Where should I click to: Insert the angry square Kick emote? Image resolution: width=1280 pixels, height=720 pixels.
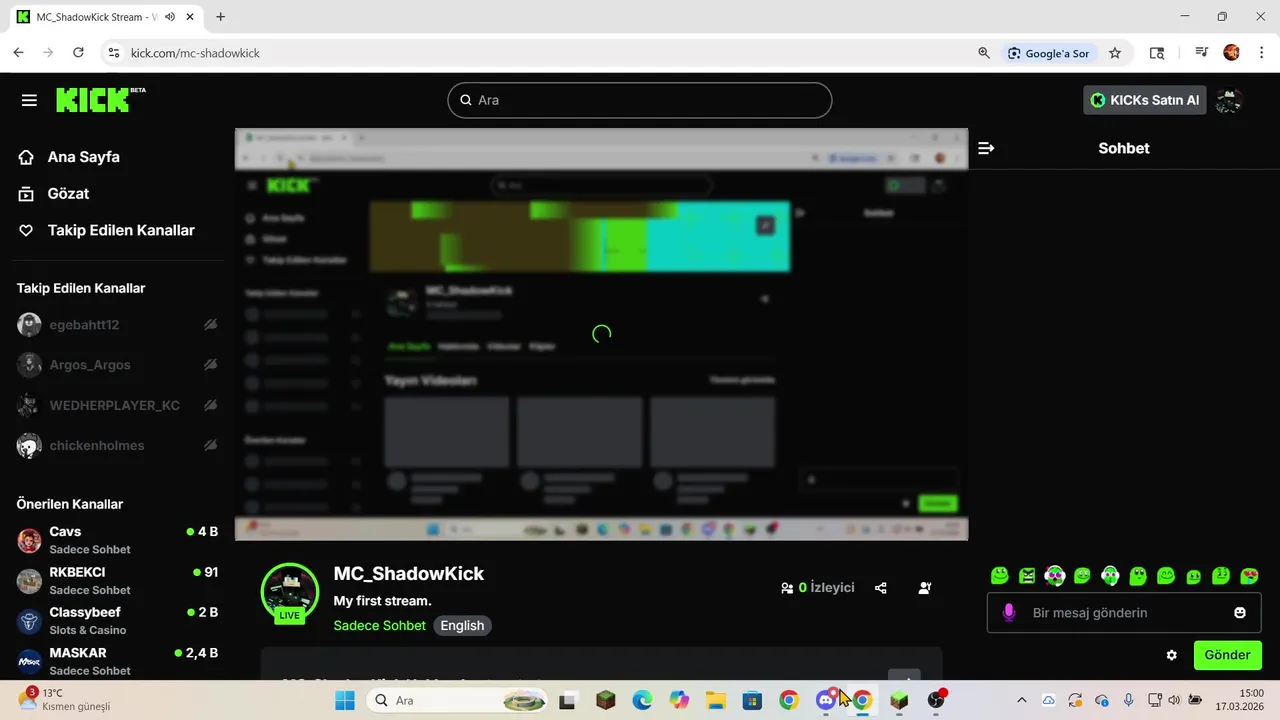point(1027,576)
